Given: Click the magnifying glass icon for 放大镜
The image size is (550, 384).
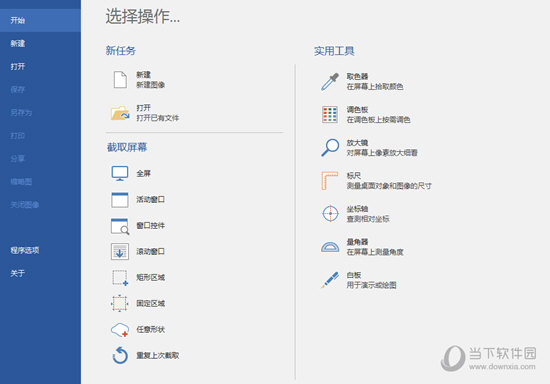Looking at the screenshot, I should click(330, 148).
